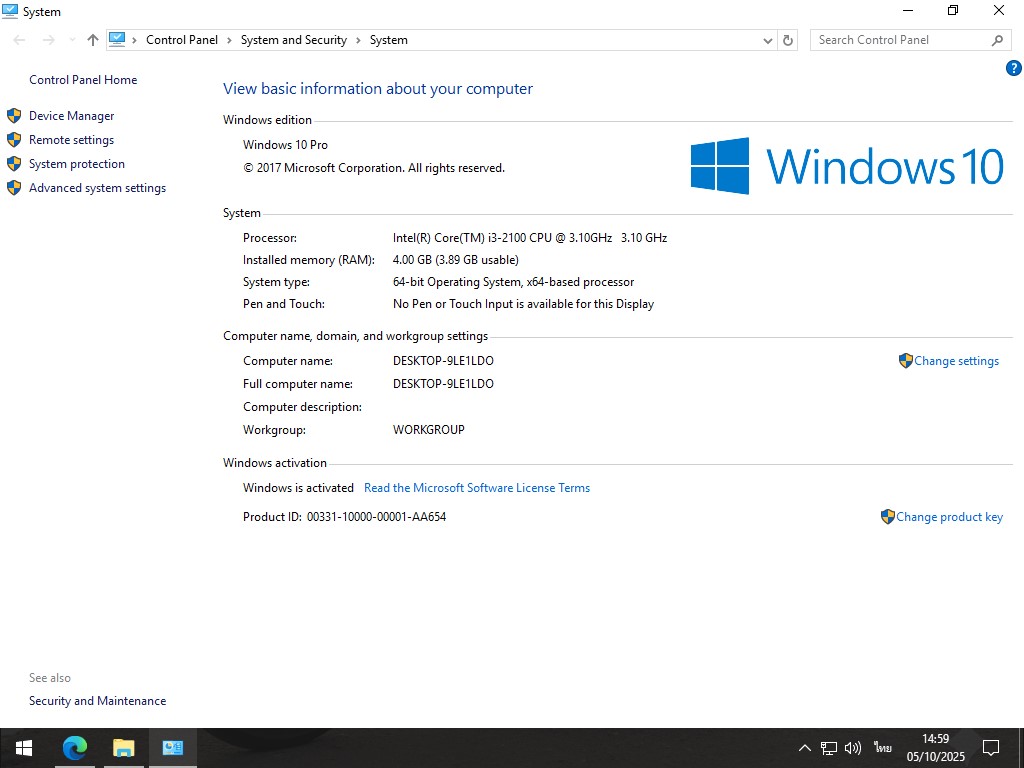Click the processor value Intel Core i3-2100

point(530,238)
